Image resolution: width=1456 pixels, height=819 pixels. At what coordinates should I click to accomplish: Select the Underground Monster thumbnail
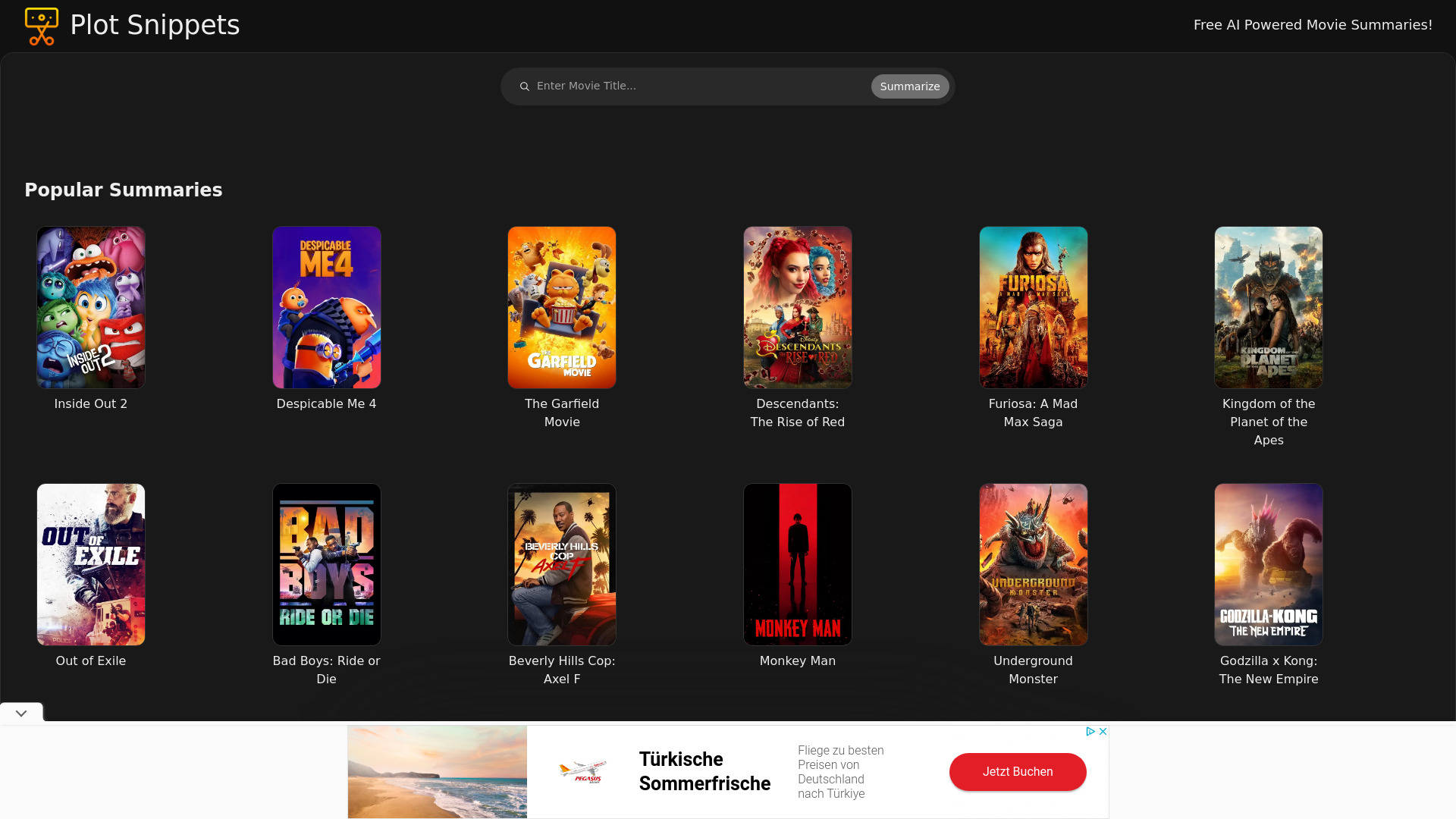[x=1033, y=564]
